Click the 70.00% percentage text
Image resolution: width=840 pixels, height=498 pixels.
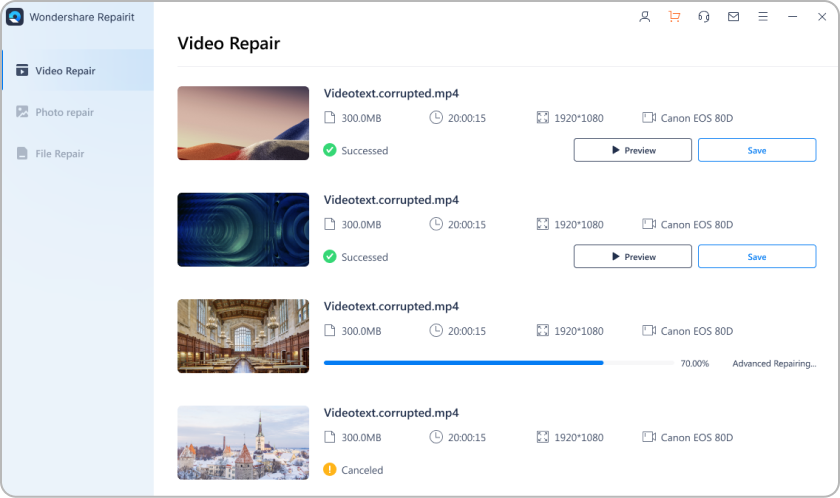694,364
